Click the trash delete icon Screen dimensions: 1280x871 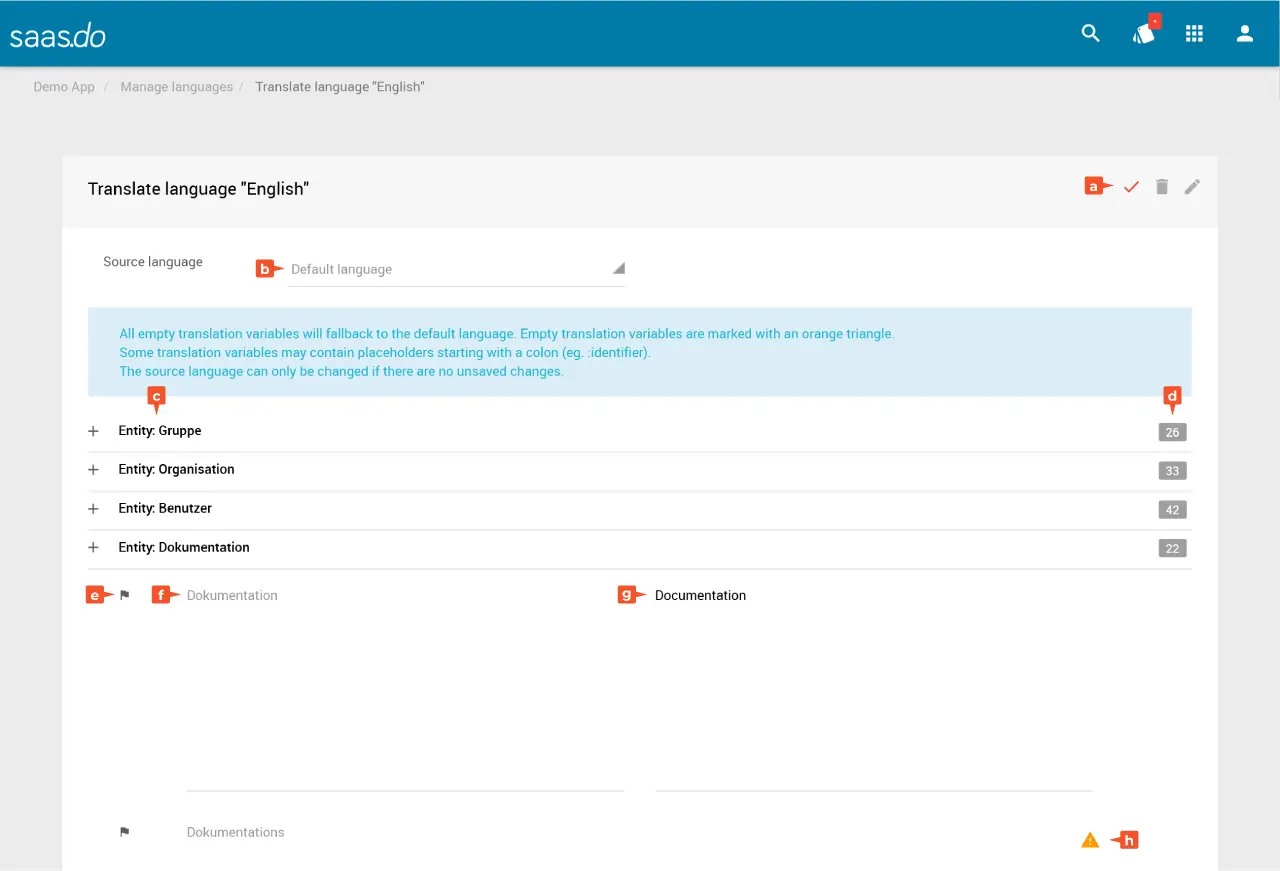click(x=1161, y=187)
